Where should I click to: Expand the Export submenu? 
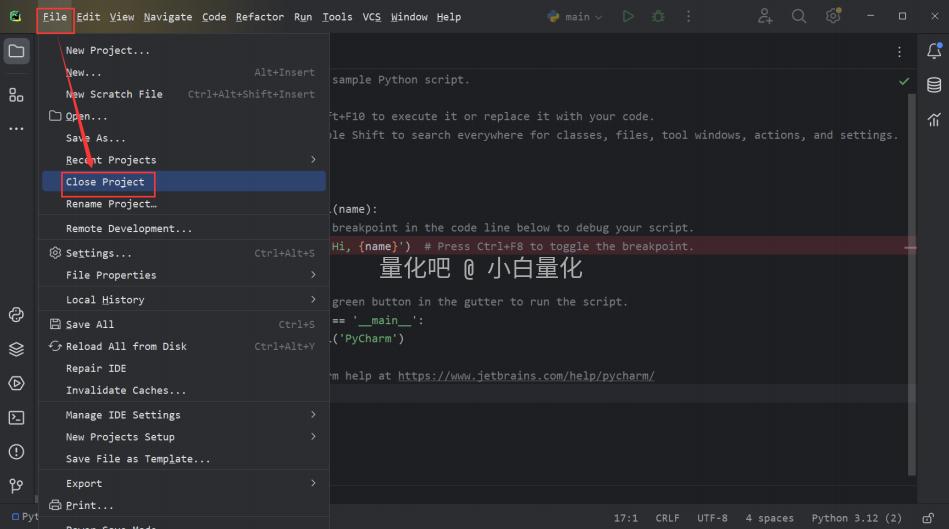tap(190, 483)
